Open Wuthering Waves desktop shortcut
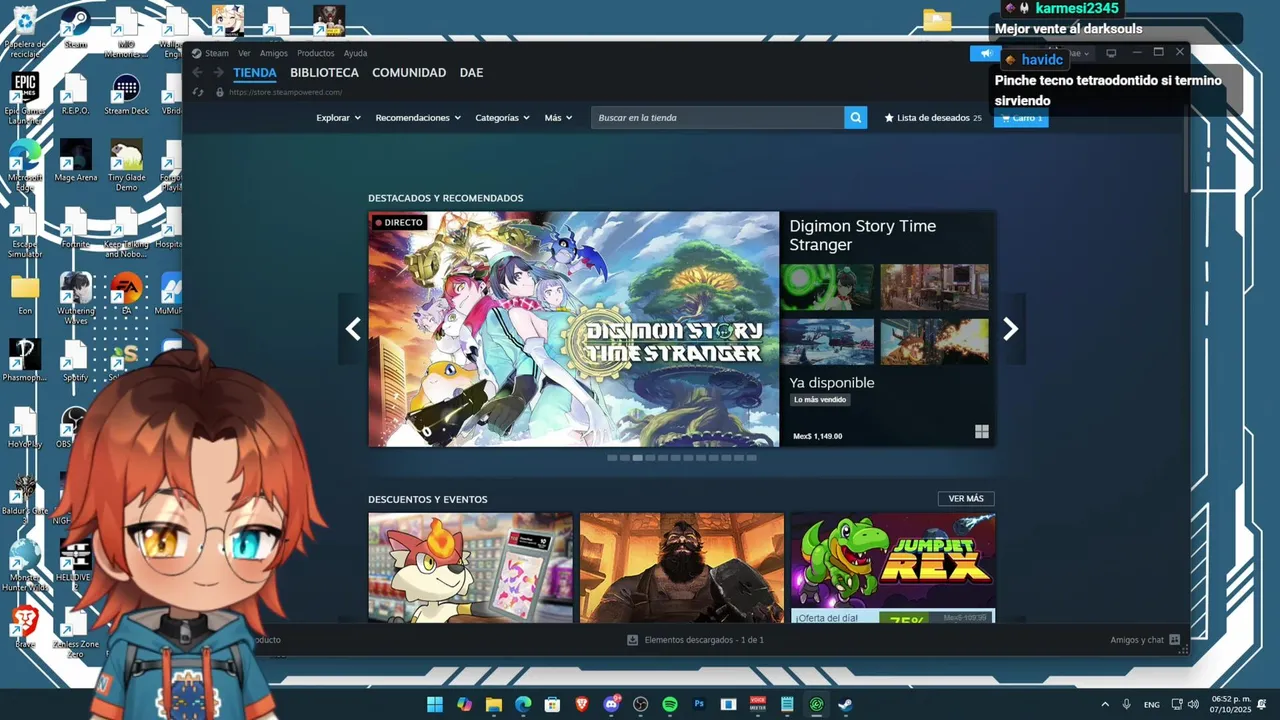Viewport: 1280px width, 720px height. (76, 299)
